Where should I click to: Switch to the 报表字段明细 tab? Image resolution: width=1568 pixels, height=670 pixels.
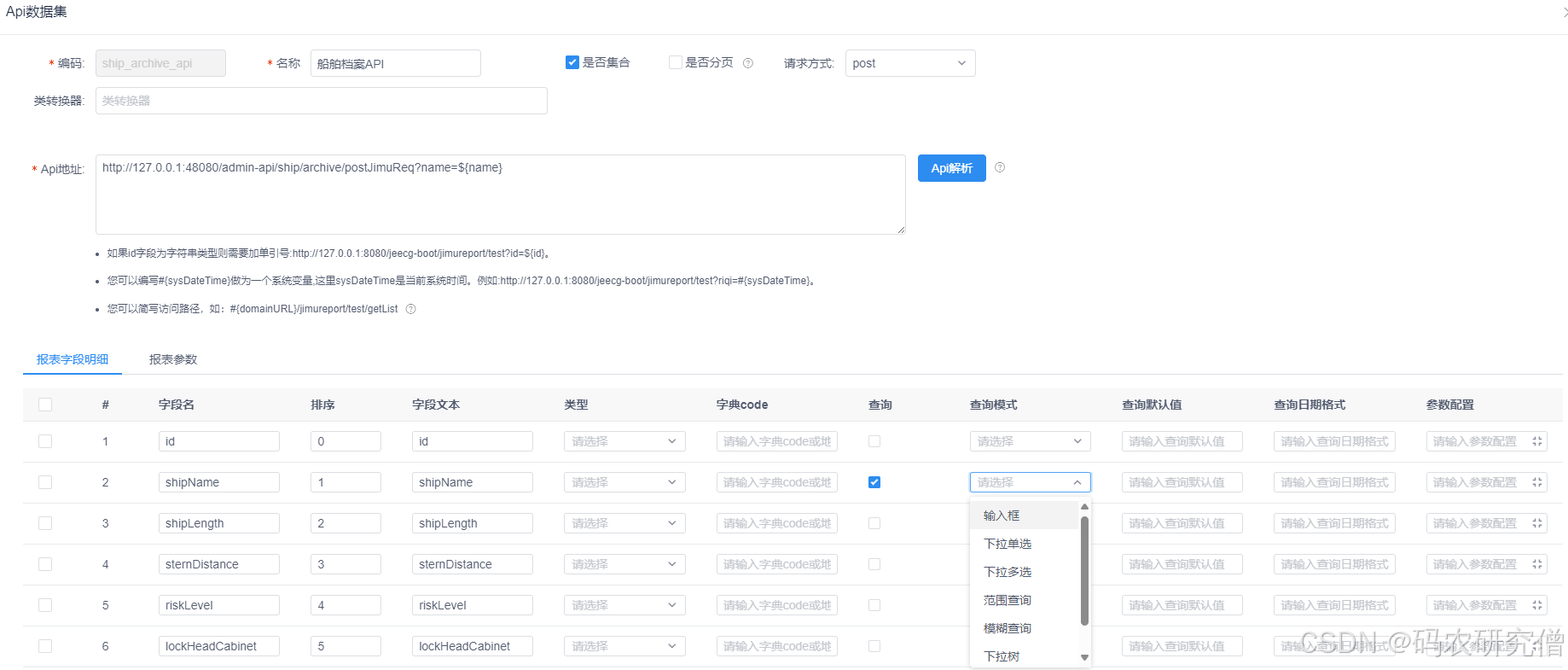(73, 359)
